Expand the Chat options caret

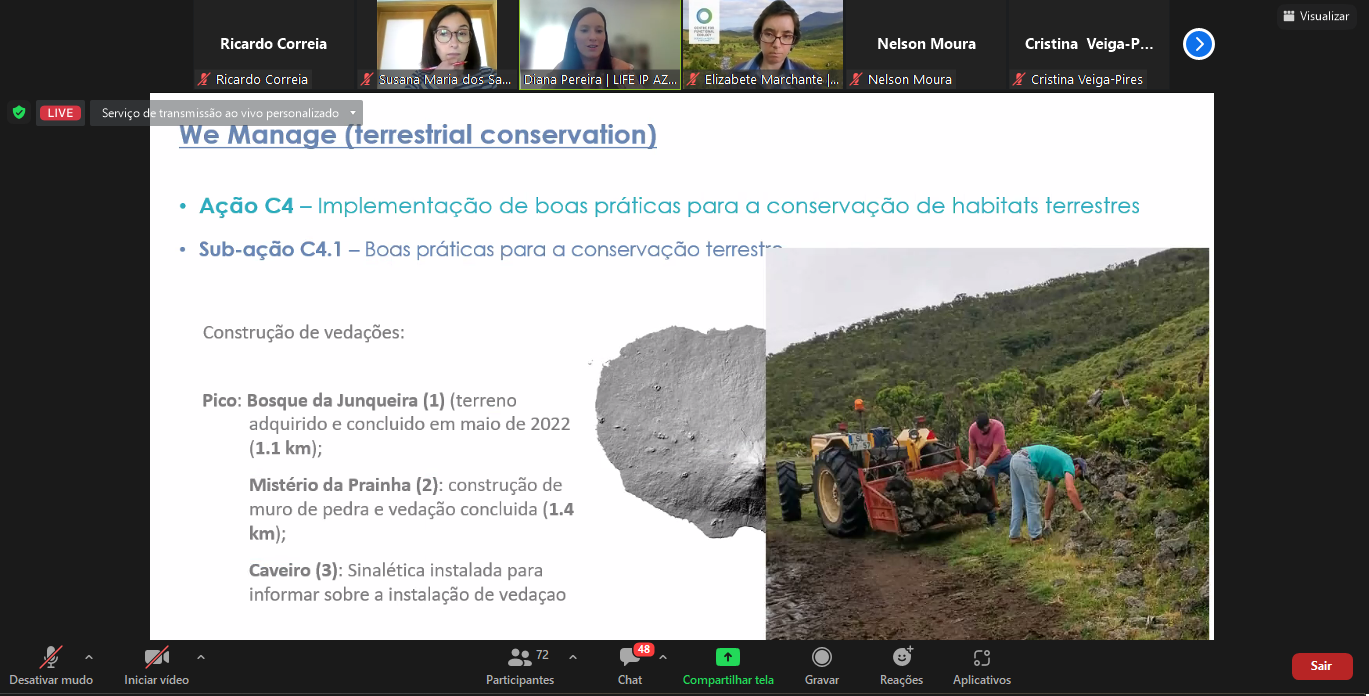663,657
